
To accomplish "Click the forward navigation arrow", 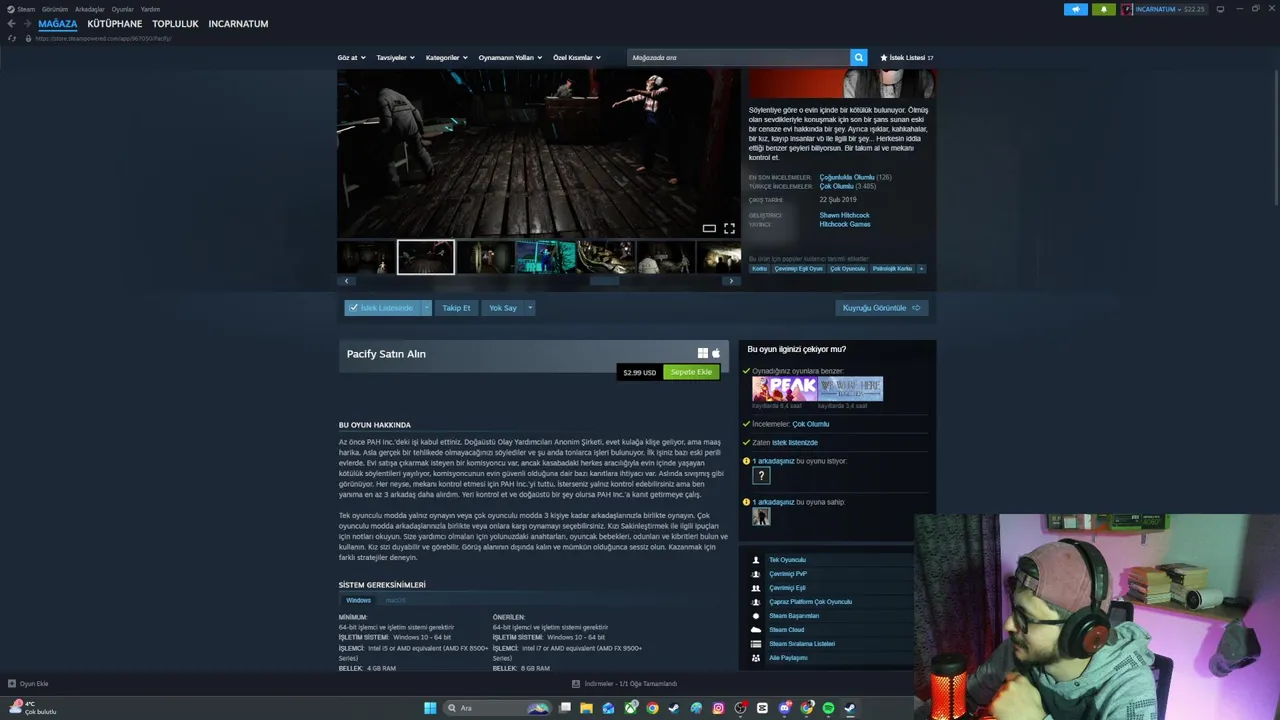I will click(26, 24).
